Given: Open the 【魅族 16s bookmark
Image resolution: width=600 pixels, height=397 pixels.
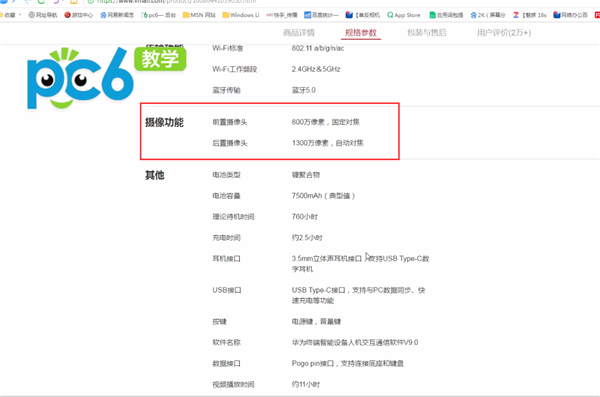Looking at the screenshot, I should click(x=530, y=15).
